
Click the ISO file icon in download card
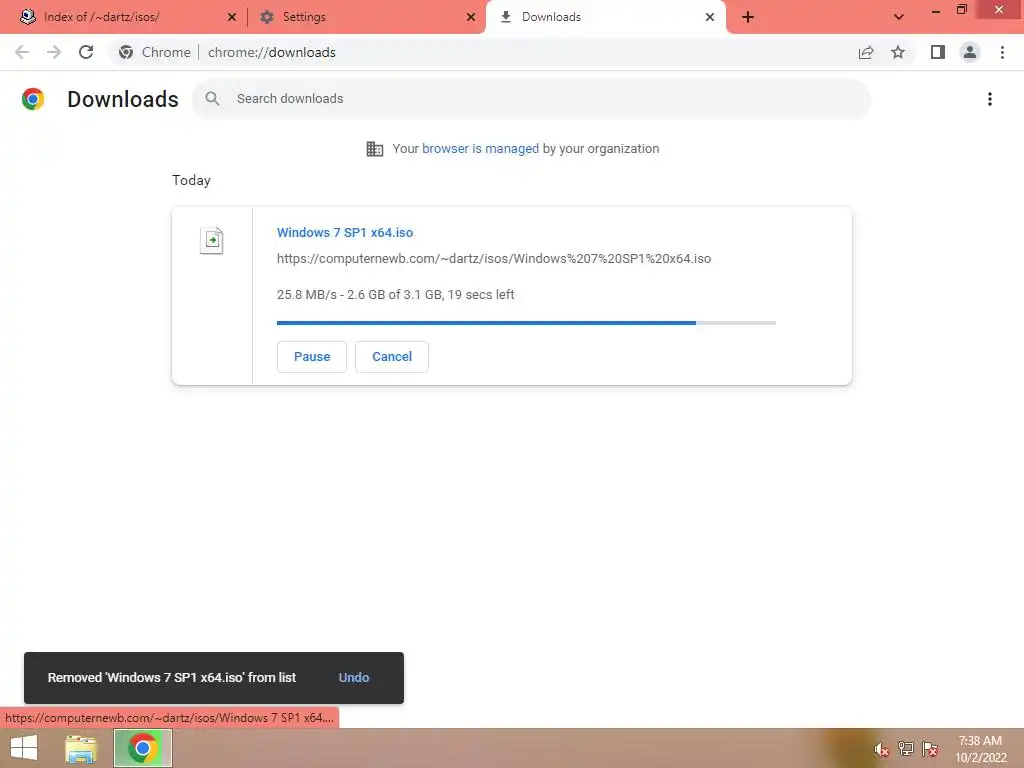pyautogui.click(x=212, y=240)
